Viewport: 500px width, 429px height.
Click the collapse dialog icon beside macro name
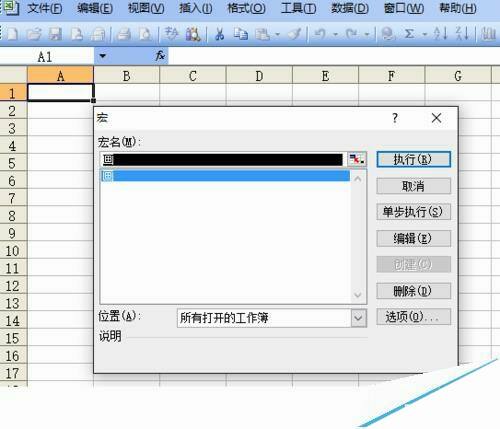click(357, 160)
